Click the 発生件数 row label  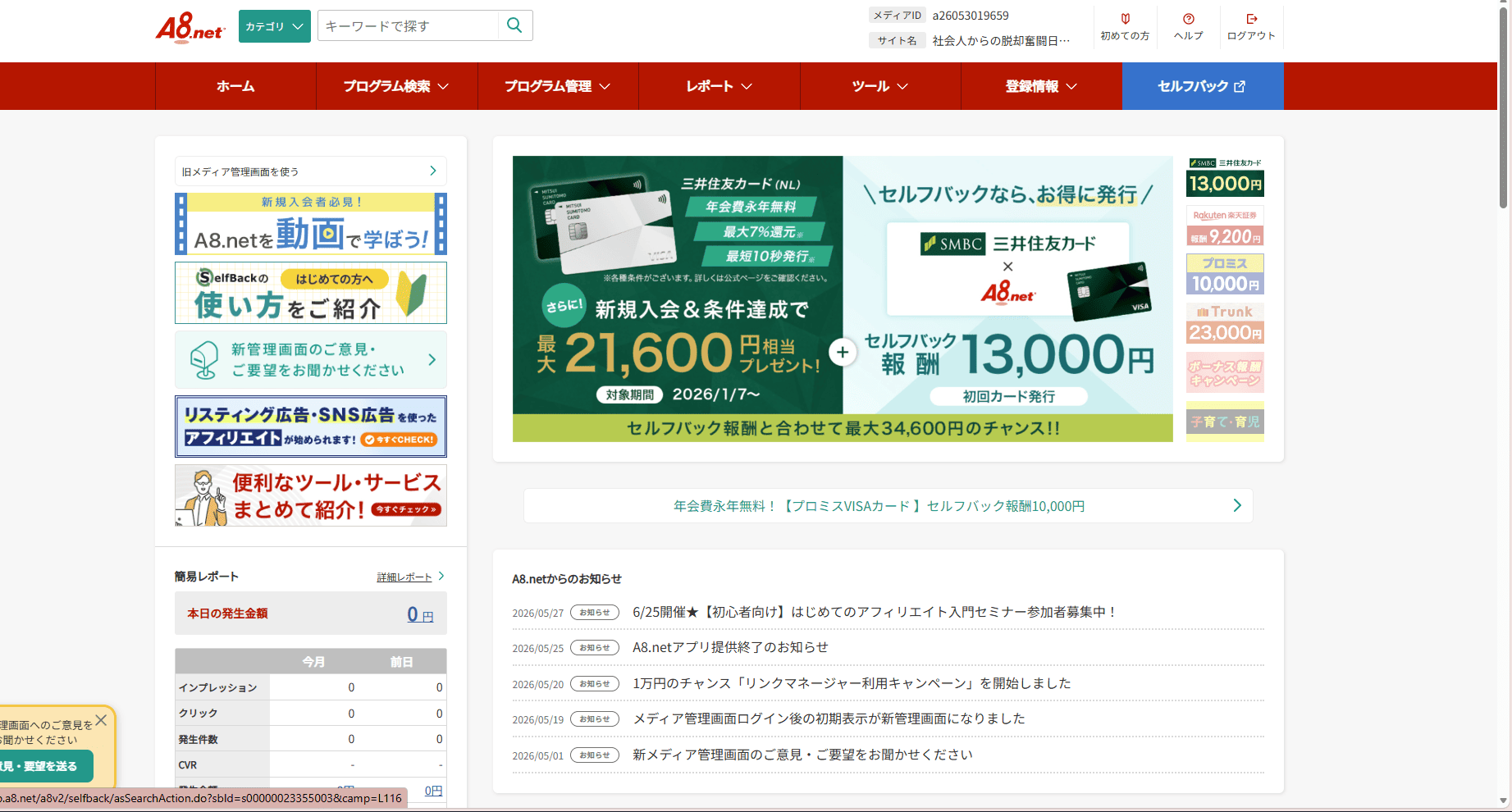click(x=199, y=739)
